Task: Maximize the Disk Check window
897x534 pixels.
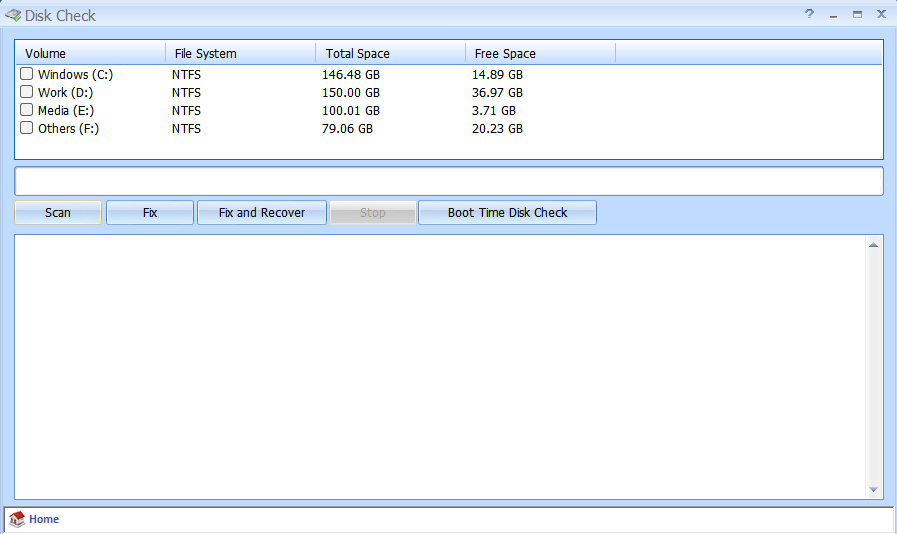Action: click(857, 14)
